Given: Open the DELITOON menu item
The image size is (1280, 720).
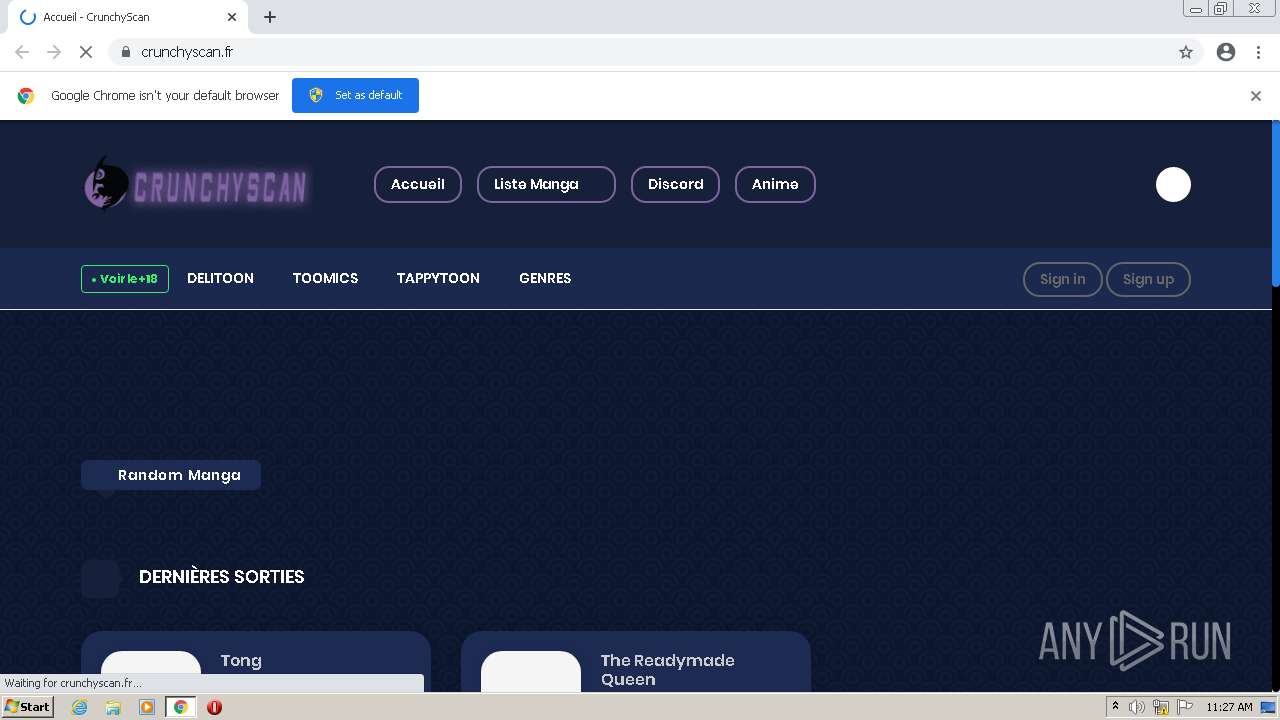Looking at the screenshot, I should pos(220,278).
